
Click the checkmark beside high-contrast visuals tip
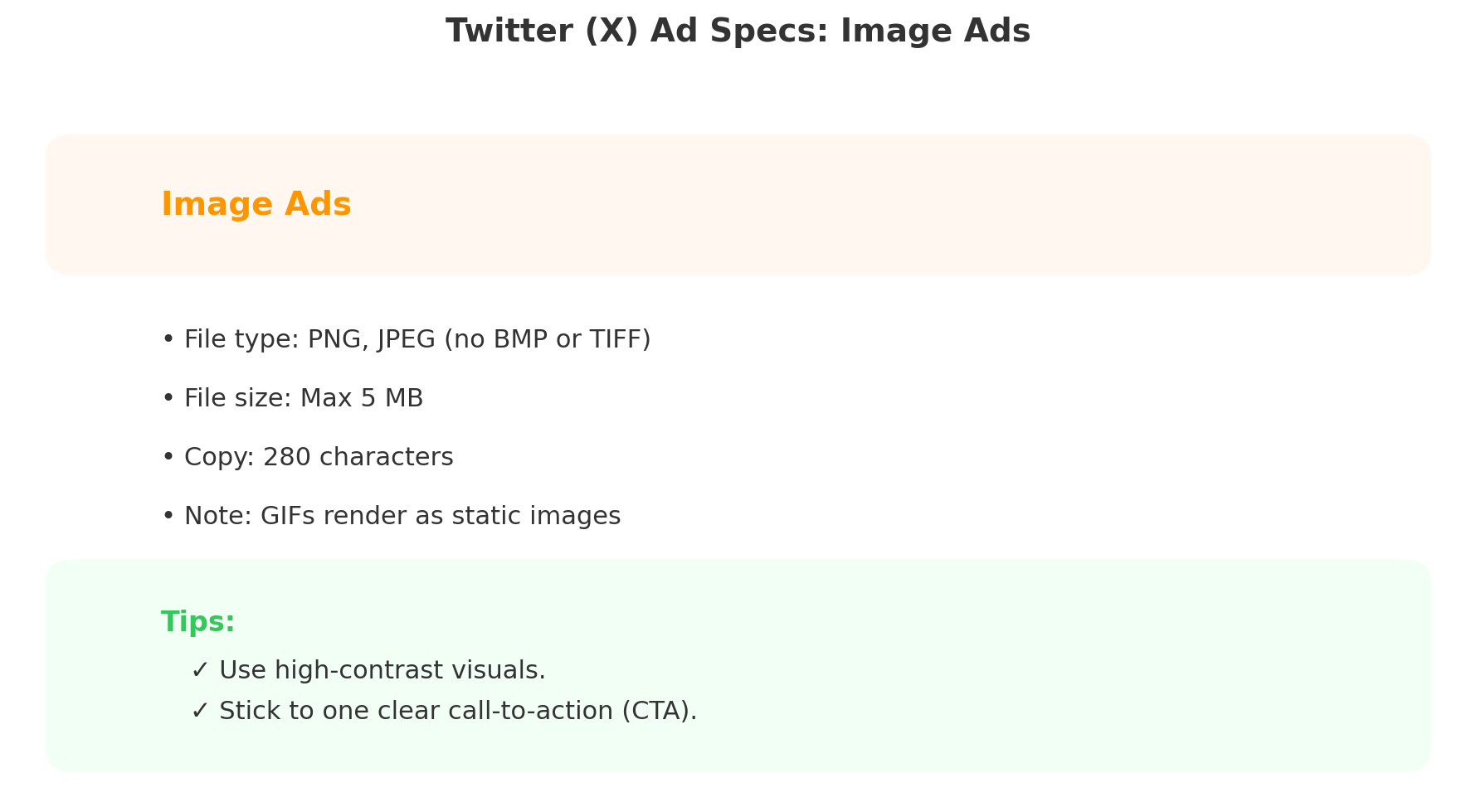[199, 670]
